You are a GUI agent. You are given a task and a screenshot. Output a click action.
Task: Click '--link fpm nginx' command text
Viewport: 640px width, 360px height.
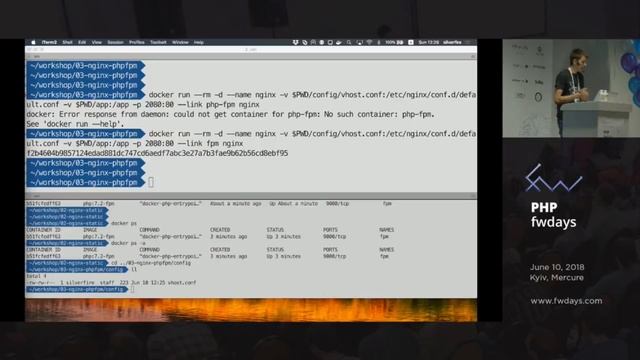point(211,144)
